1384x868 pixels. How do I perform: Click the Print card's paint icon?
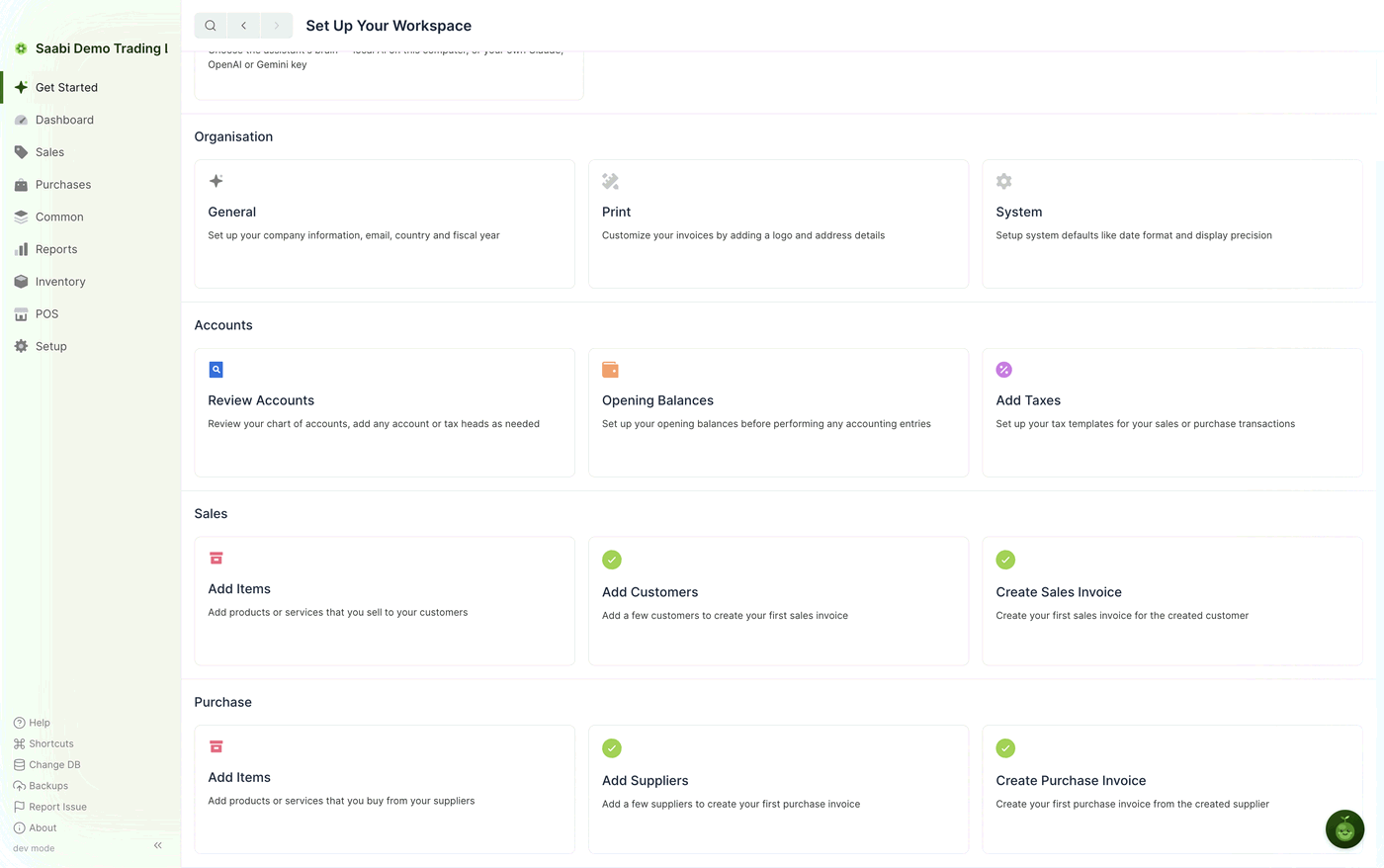[x=610, y=181]
